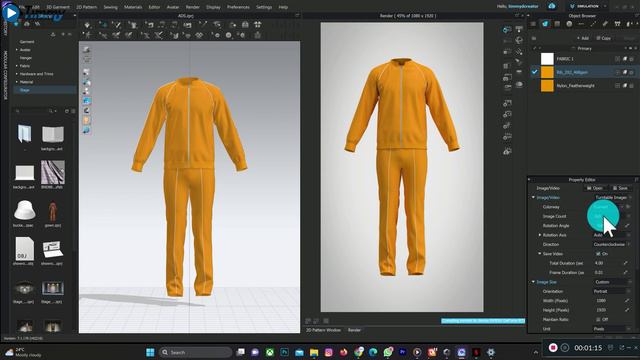Open Microsoft Edge from the taskbar
Image resolution: width=640 pixels, height=360 pixels.
click(x=373, y=352)
